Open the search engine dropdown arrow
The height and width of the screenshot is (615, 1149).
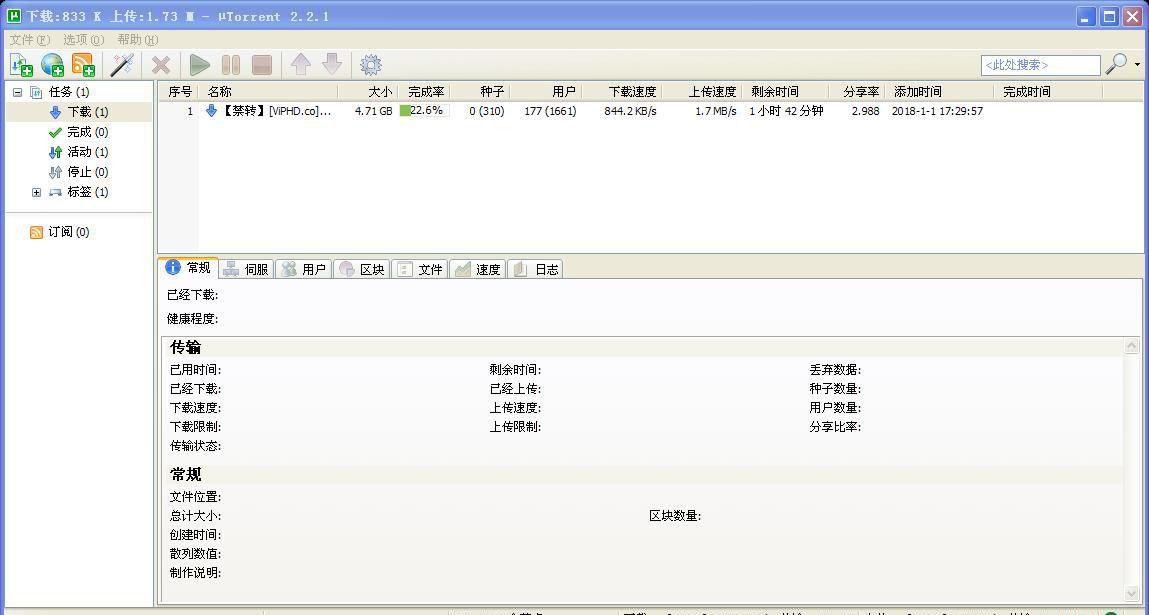coord(1137,65)
